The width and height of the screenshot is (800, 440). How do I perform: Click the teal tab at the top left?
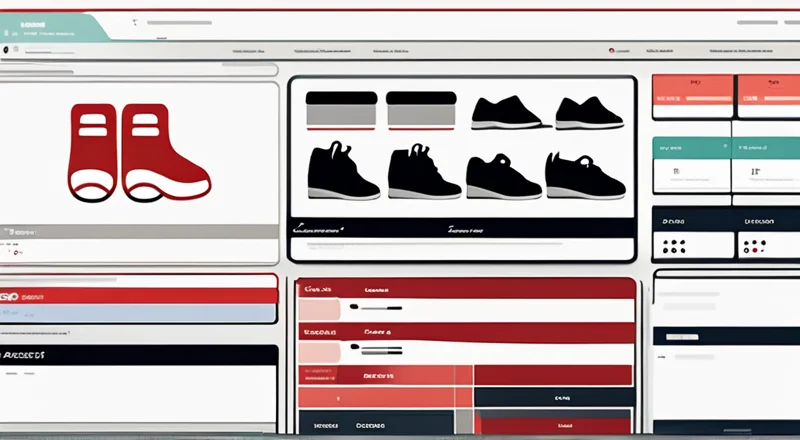click(x=58, y=27)
